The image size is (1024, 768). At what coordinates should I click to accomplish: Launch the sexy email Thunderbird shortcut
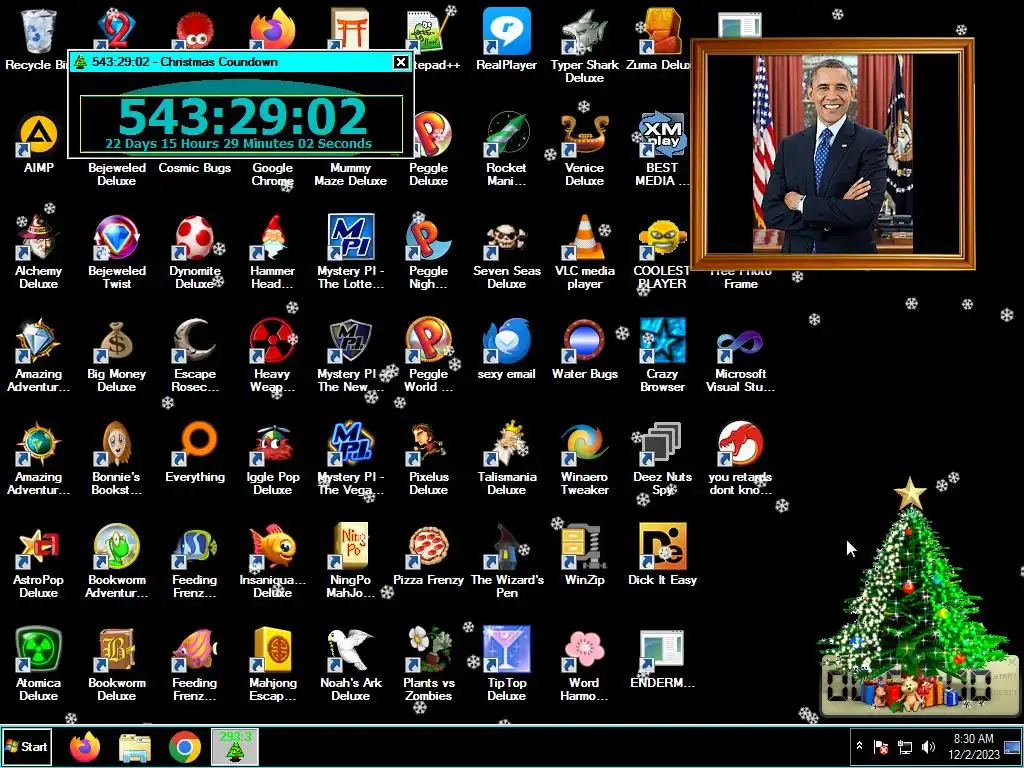point(506,349)
